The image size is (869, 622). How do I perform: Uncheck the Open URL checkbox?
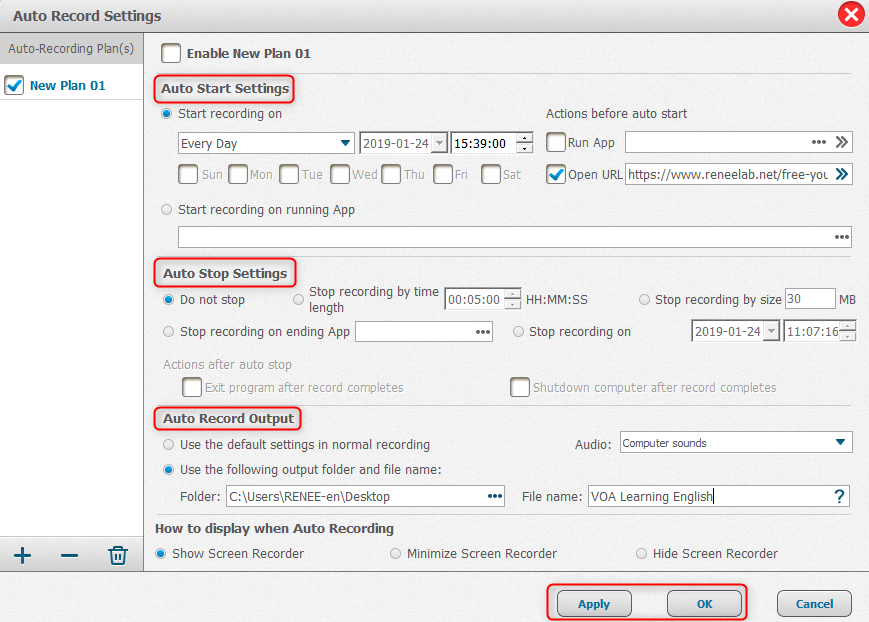556,174
